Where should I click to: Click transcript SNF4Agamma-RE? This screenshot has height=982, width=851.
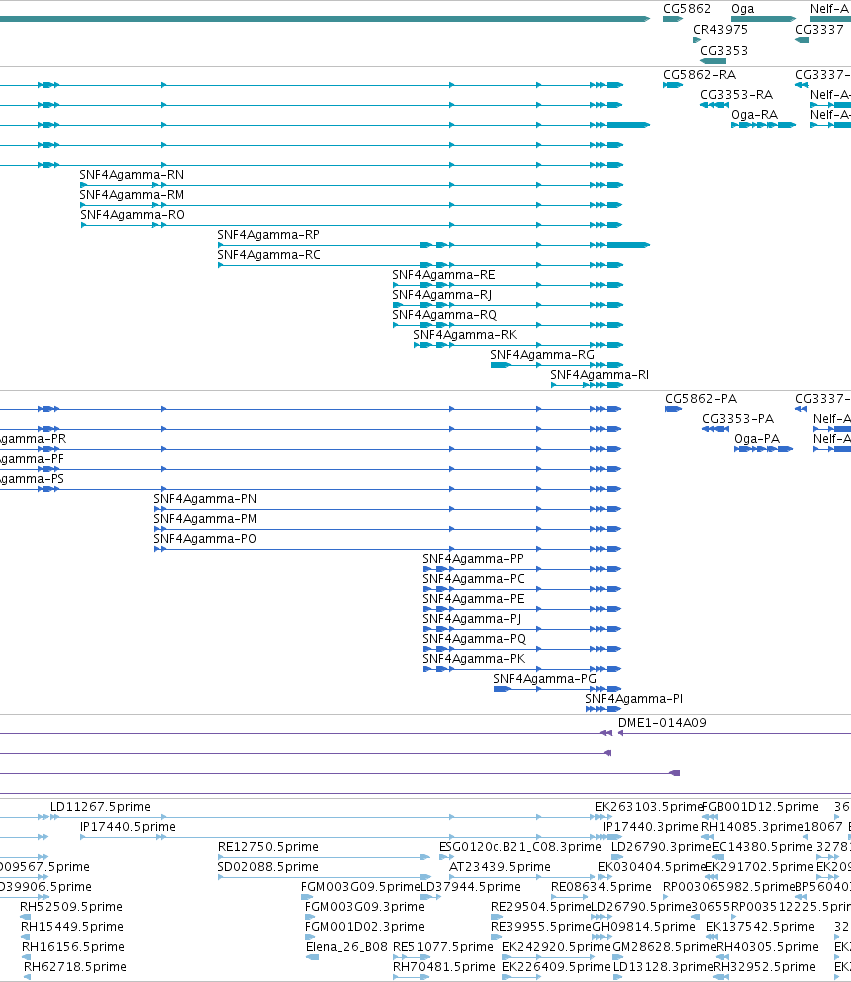tap(444, 275)
